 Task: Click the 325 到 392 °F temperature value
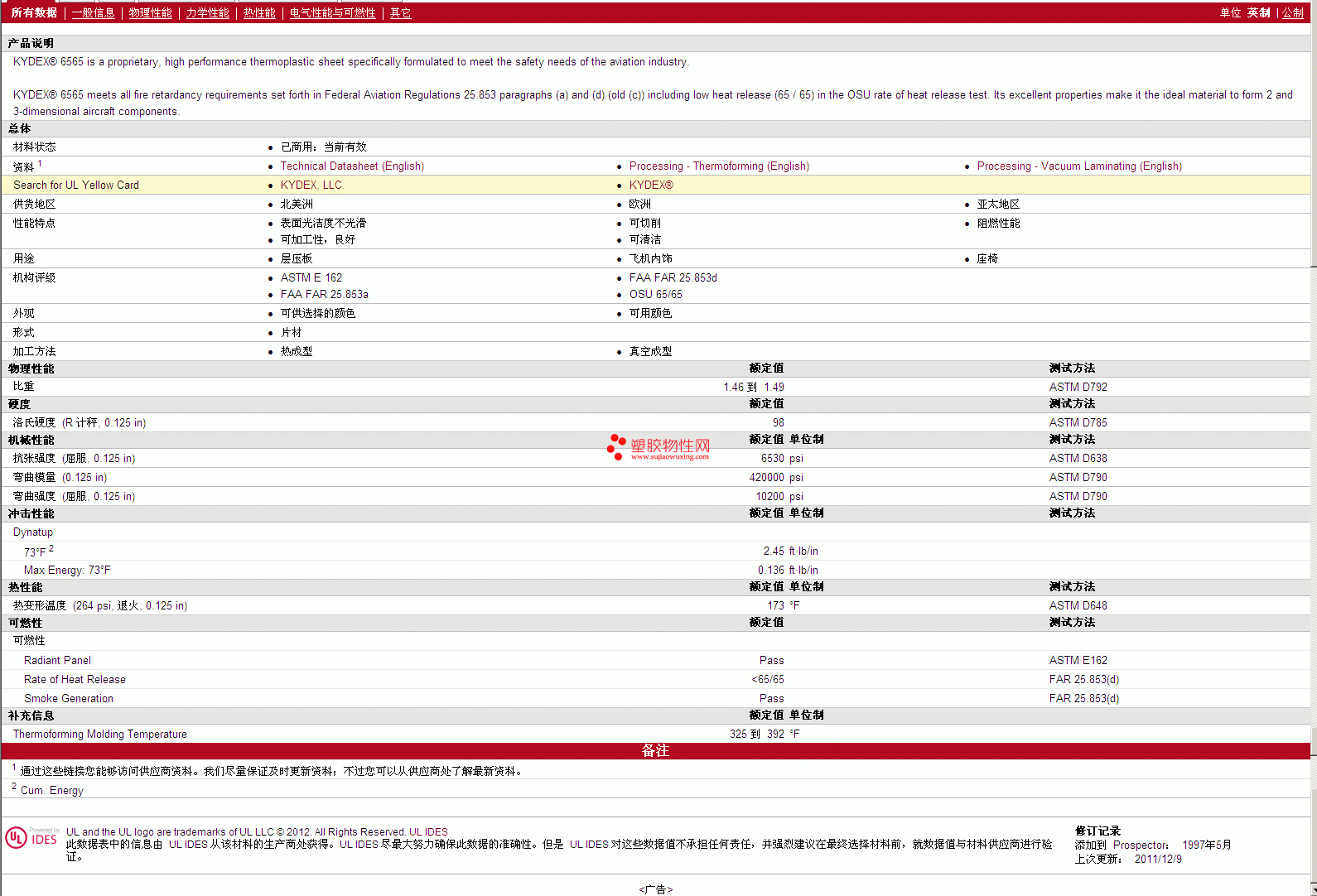pyautogui.click(x=765, y=734)
